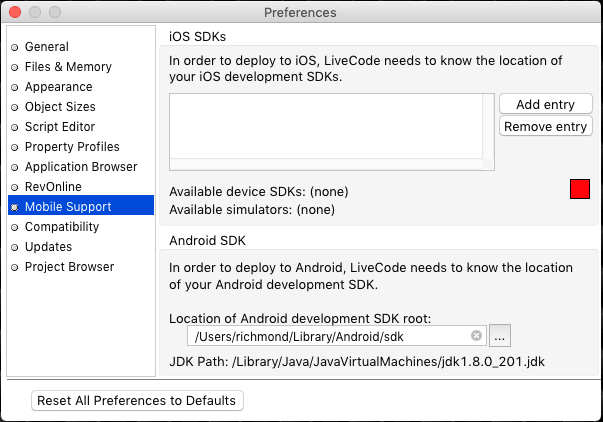Open the General preferences section
The image size is (603, 422).
point(46,47)
